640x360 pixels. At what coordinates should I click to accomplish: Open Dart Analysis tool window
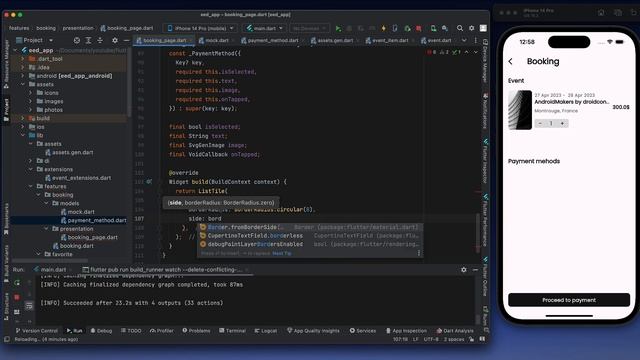pyautogui.click(x=455, y=331)
